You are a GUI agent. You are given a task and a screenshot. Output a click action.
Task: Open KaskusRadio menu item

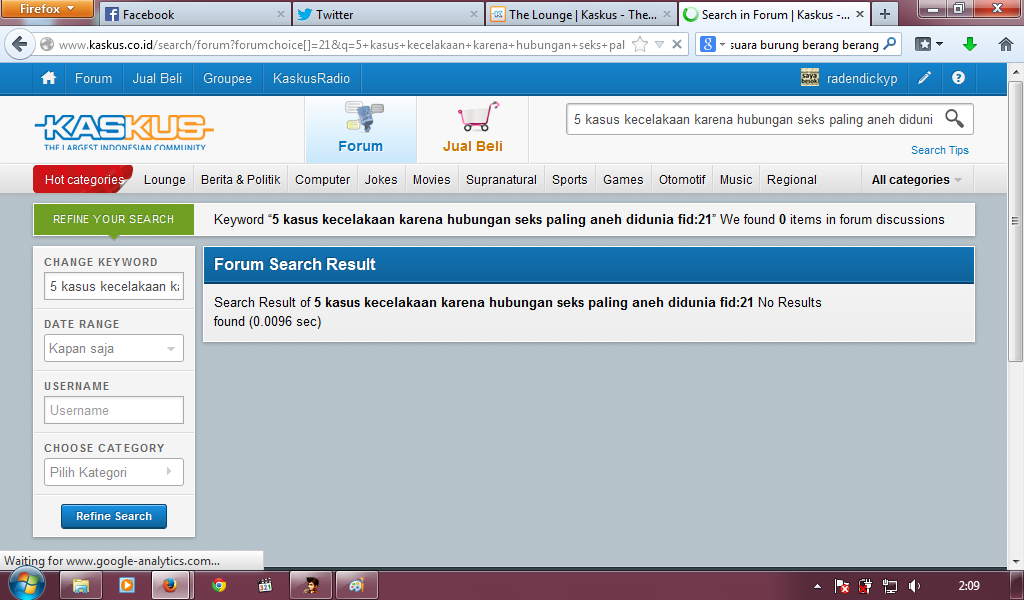pos(312,78)
